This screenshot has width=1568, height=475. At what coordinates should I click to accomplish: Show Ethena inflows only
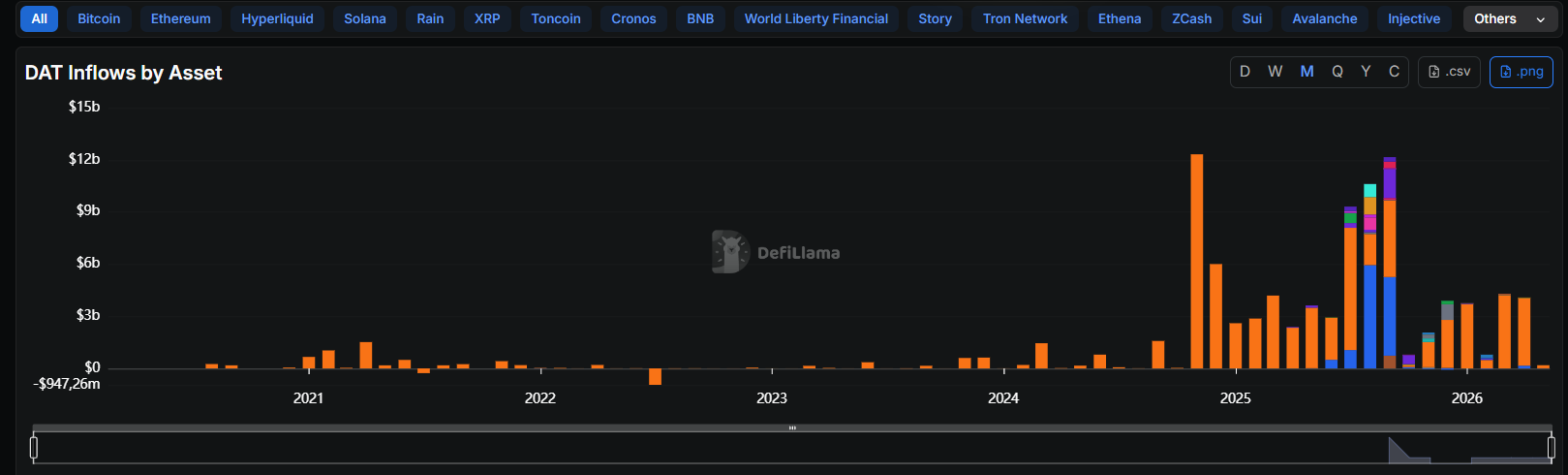[1120, 18]
